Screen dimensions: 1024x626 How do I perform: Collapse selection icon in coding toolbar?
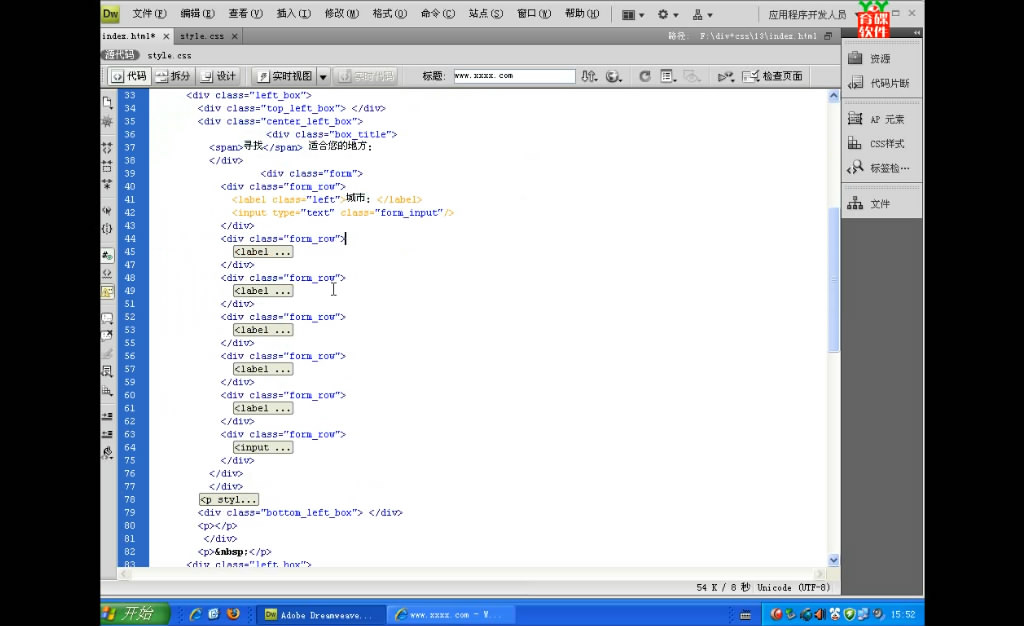(107, 166)
